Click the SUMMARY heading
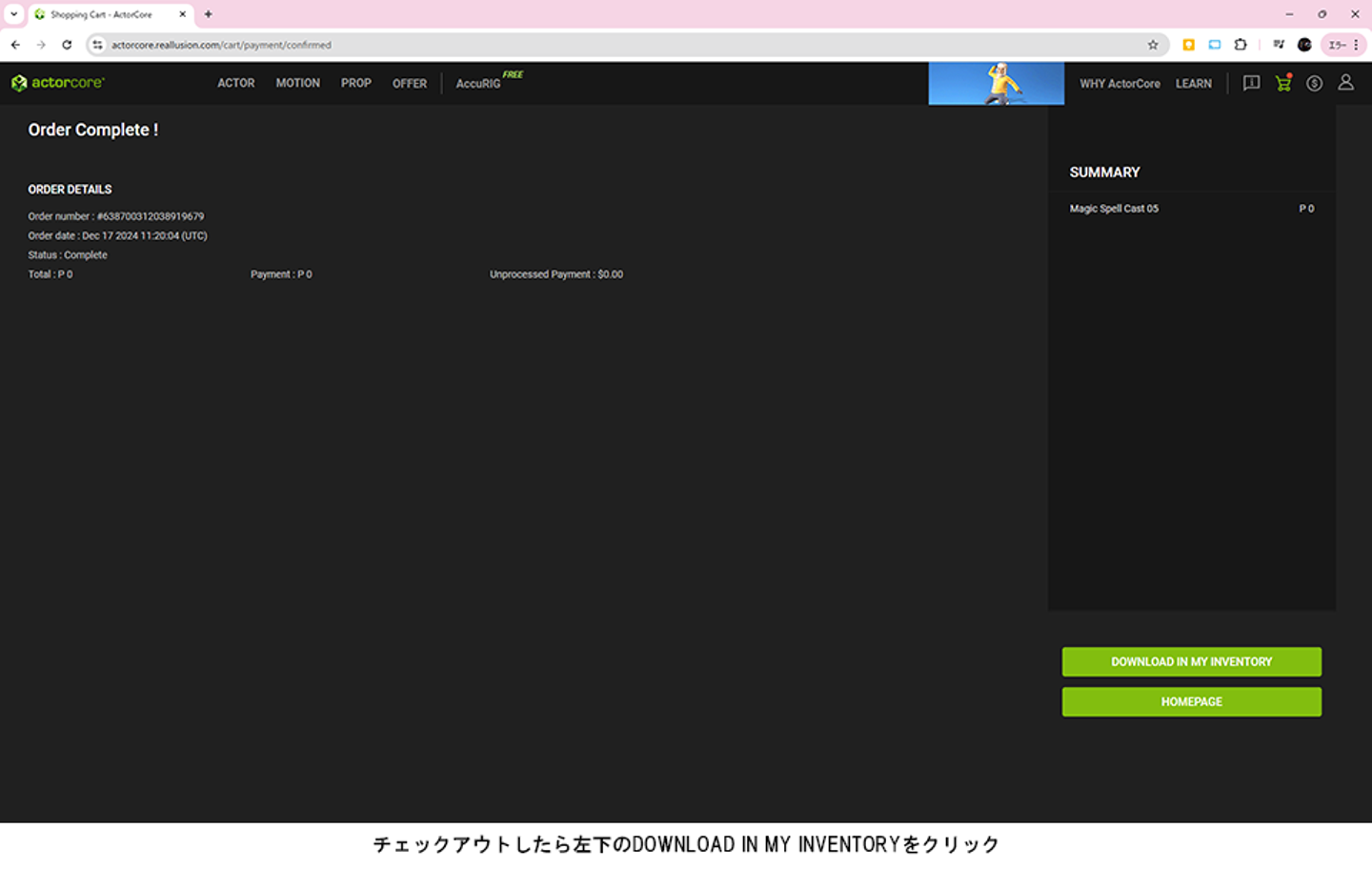Screen dimensions: 1372x869 pyautogui.click(x=1104, y=172)
